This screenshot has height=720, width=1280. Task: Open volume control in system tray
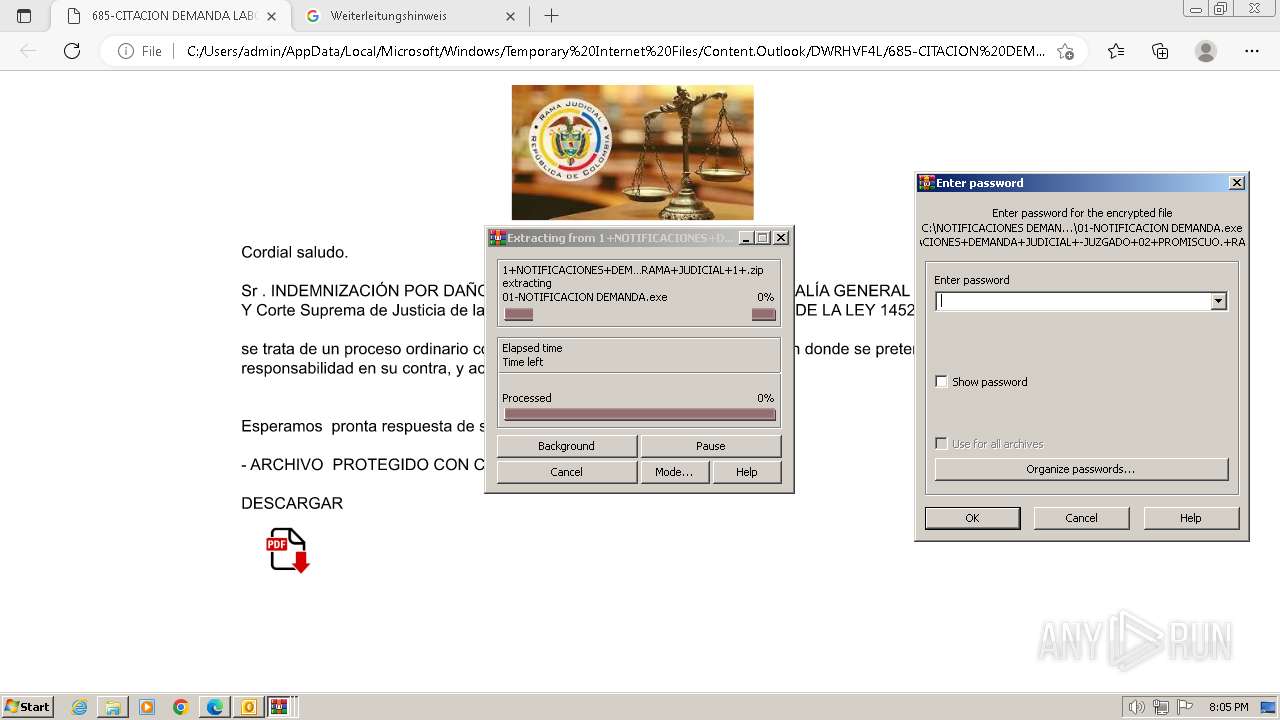click(x=1137, y=707)
